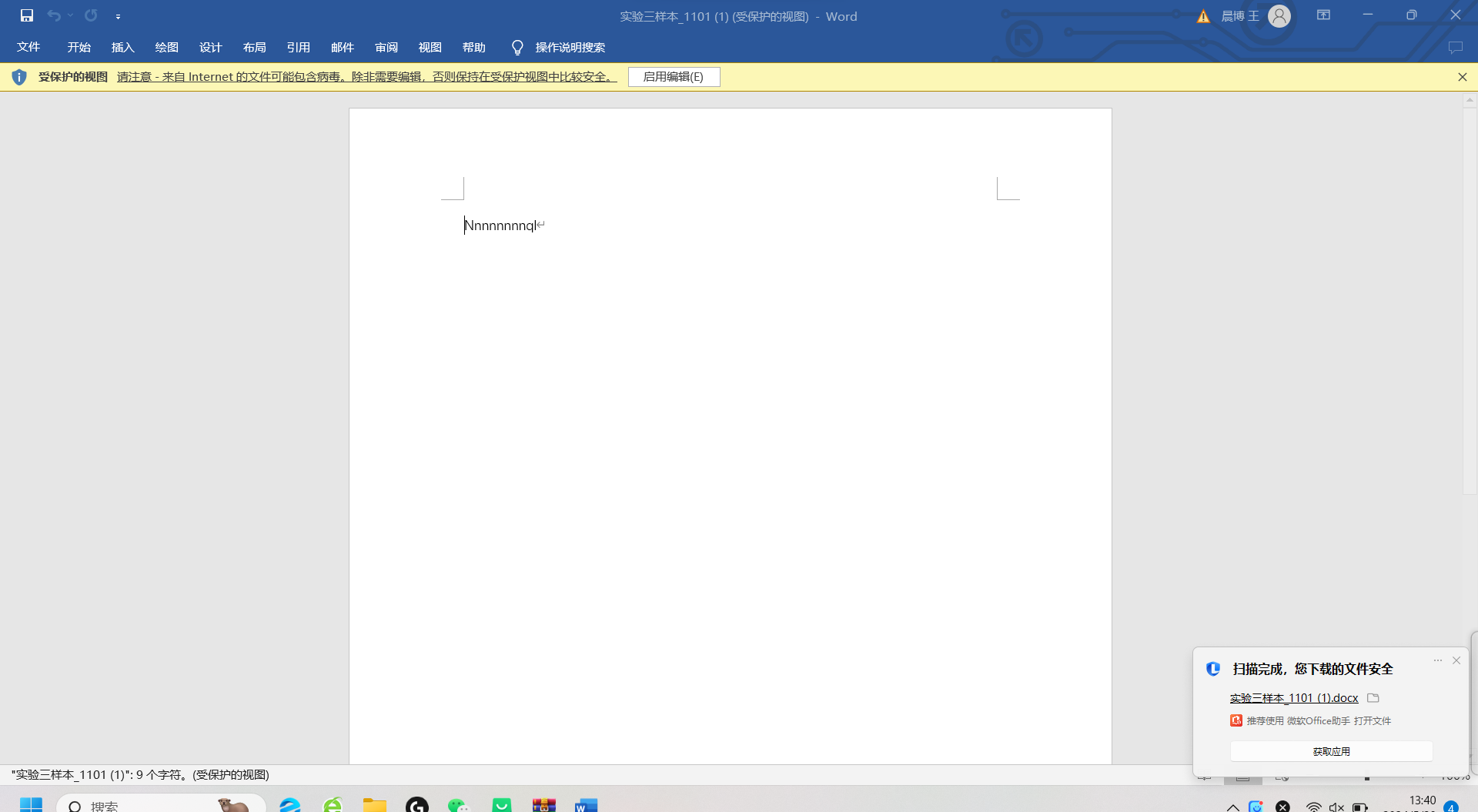This screenshot has width=1478, height=812.
Task: Click the taskbar 搜索 search box
Action: click(162, 804)
